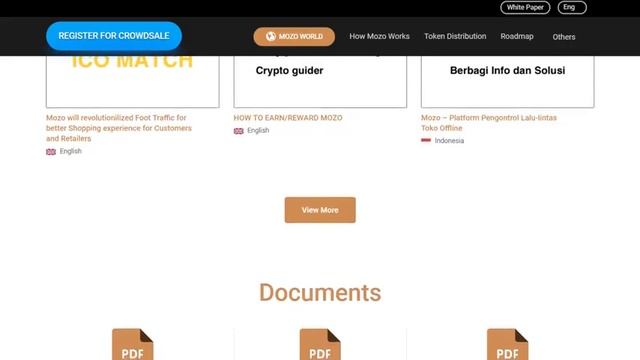Open the Mozo World button
Screen dimensions: 640x360
pyautogui.click(x=294, y=36)
